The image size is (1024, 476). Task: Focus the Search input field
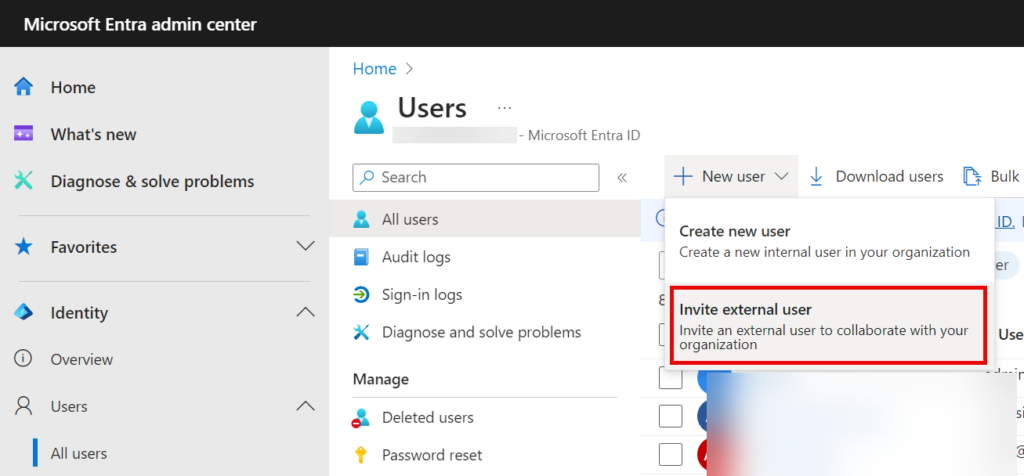[475, 177]
